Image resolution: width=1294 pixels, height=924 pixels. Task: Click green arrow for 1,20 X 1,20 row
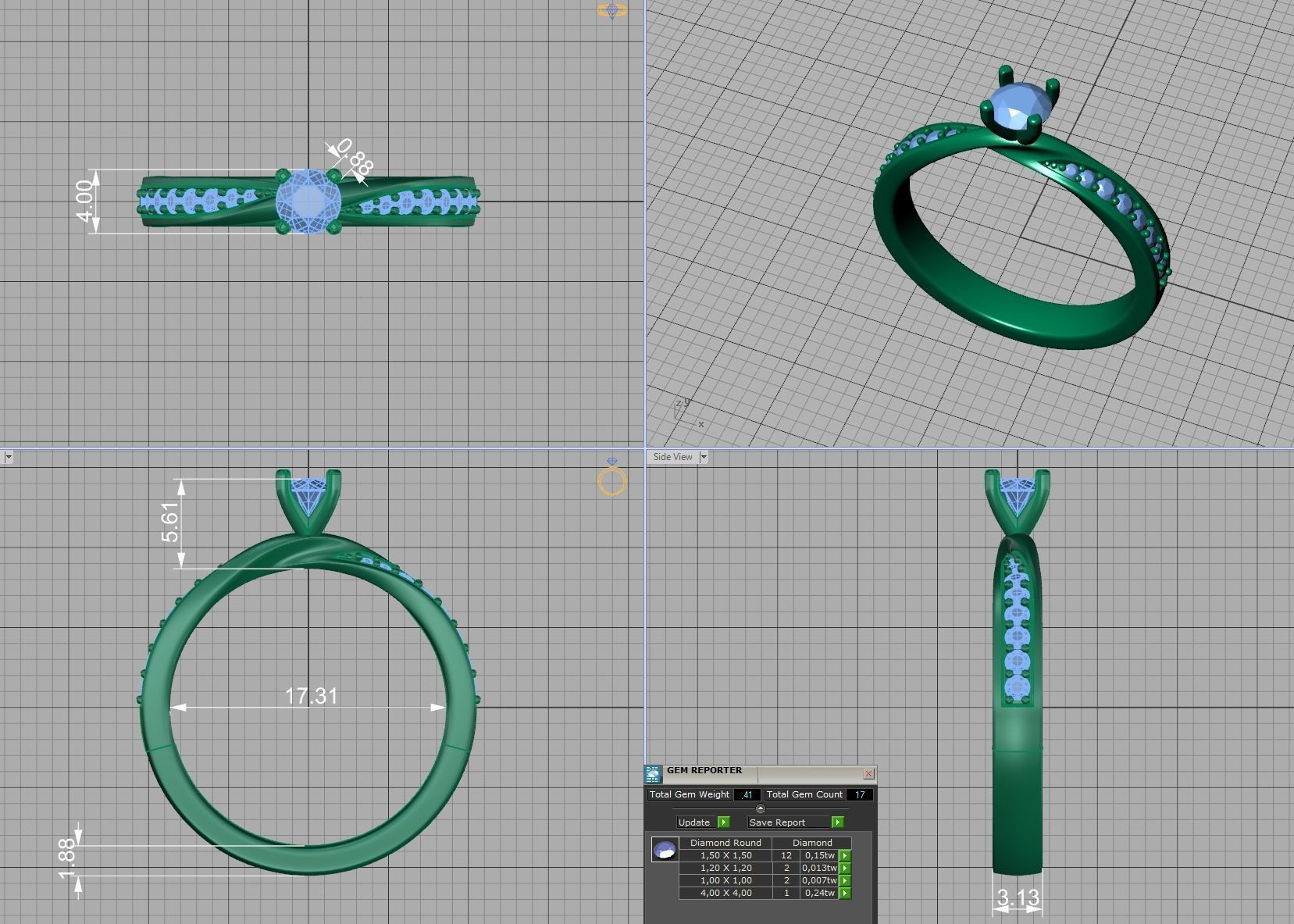coord(845,868)
